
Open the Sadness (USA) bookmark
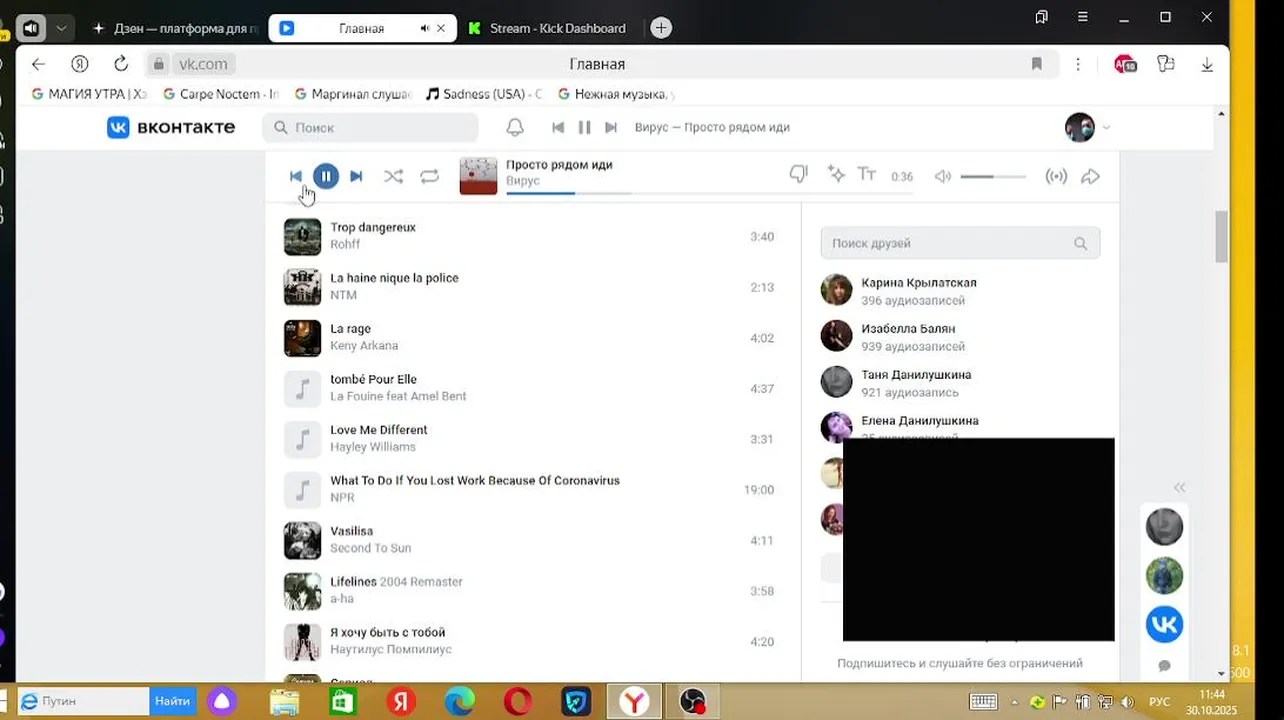click(483, 94)
